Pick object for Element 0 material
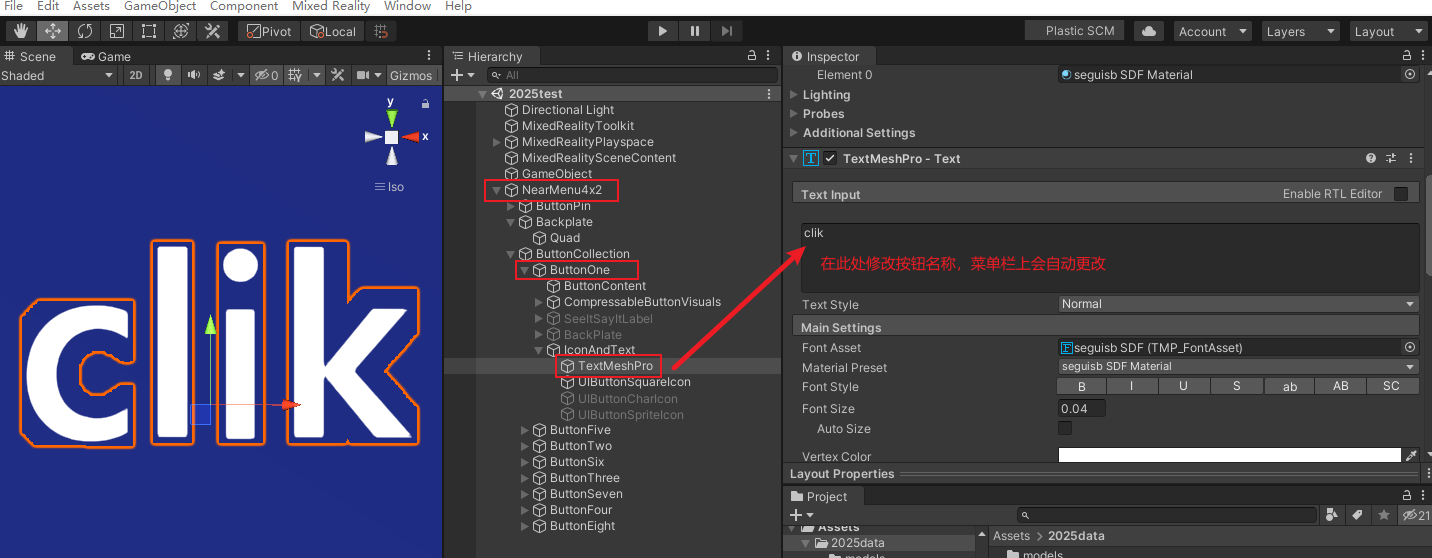This screenshot has width=1432, height=558. pos(1410,74)
